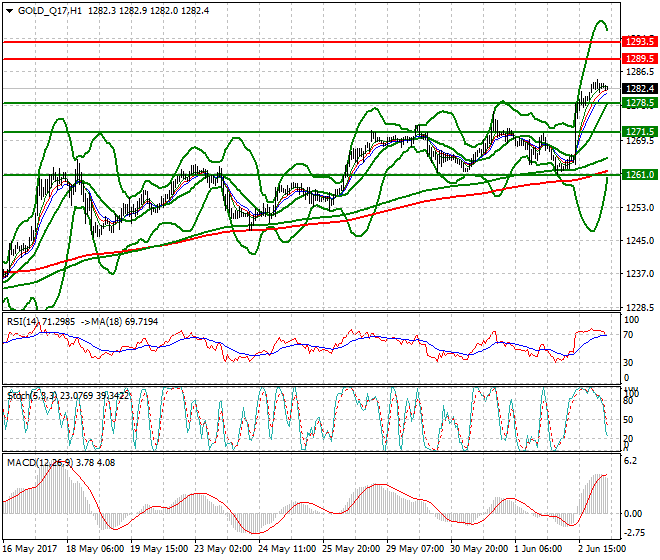Click the RSI scale value 30
The image size is (660, 560).
(x=628, y=363)
